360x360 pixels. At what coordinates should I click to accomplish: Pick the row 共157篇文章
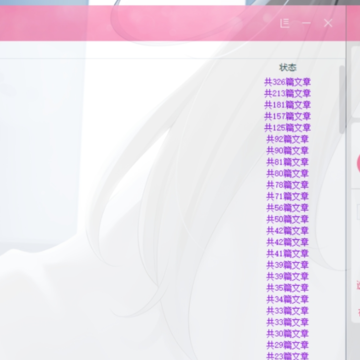click(x=288, y=116)
